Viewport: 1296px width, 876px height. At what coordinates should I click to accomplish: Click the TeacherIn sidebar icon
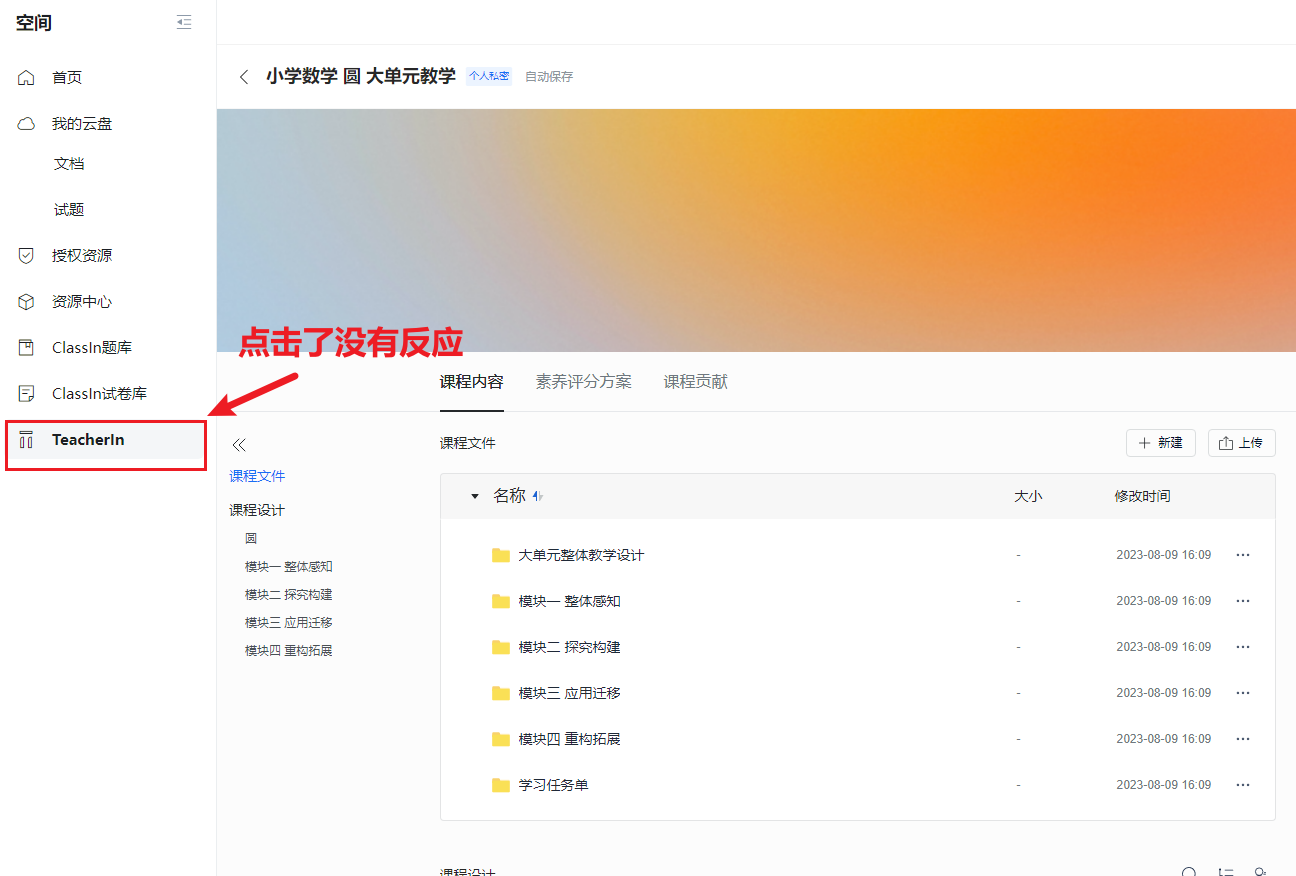tap(27, 440)
